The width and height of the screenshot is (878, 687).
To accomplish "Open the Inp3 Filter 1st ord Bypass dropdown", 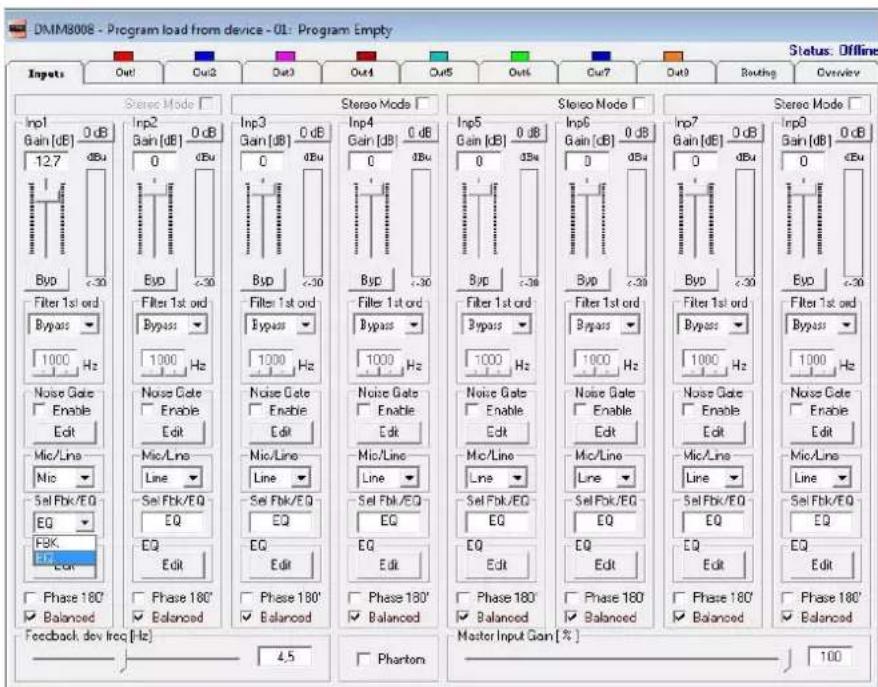I will (305, 325).
